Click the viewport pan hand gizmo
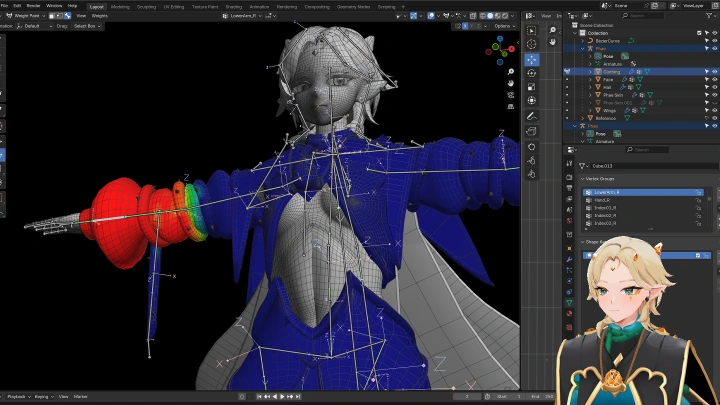The width and height of the screenshot is (720, 405). (511, 84)
